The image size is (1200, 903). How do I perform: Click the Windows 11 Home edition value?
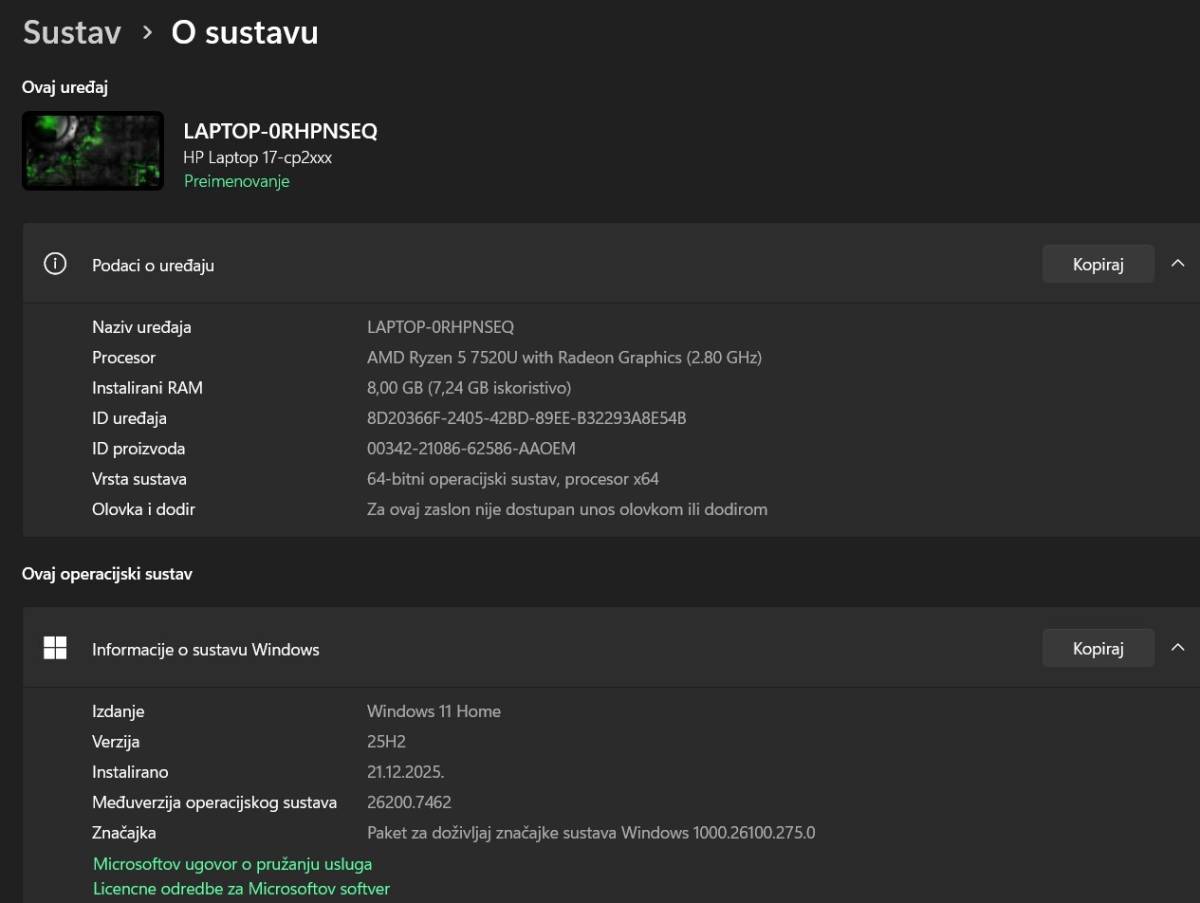pos(433,711)
